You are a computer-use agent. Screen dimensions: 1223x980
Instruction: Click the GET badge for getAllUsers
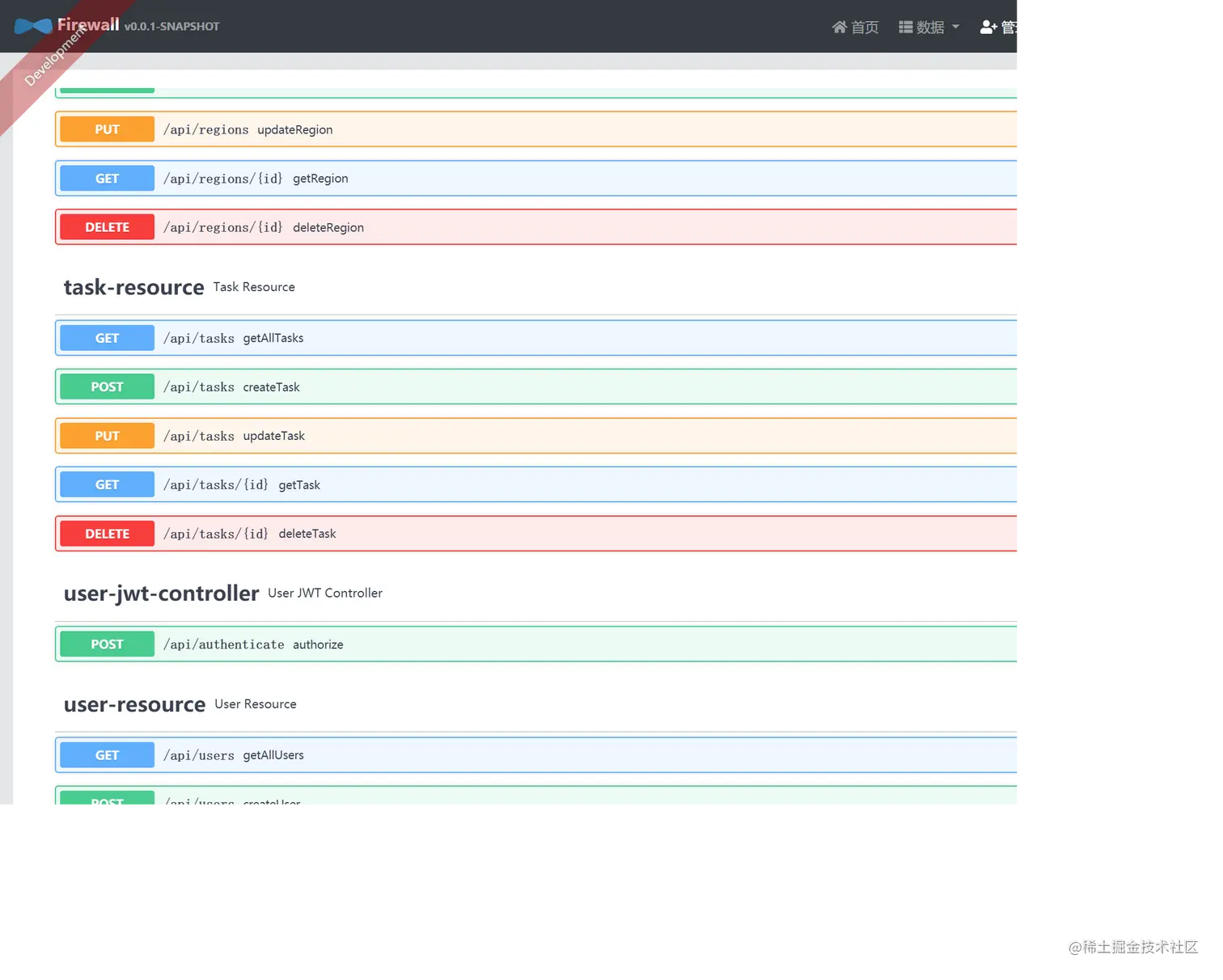(x=107, y=755)
